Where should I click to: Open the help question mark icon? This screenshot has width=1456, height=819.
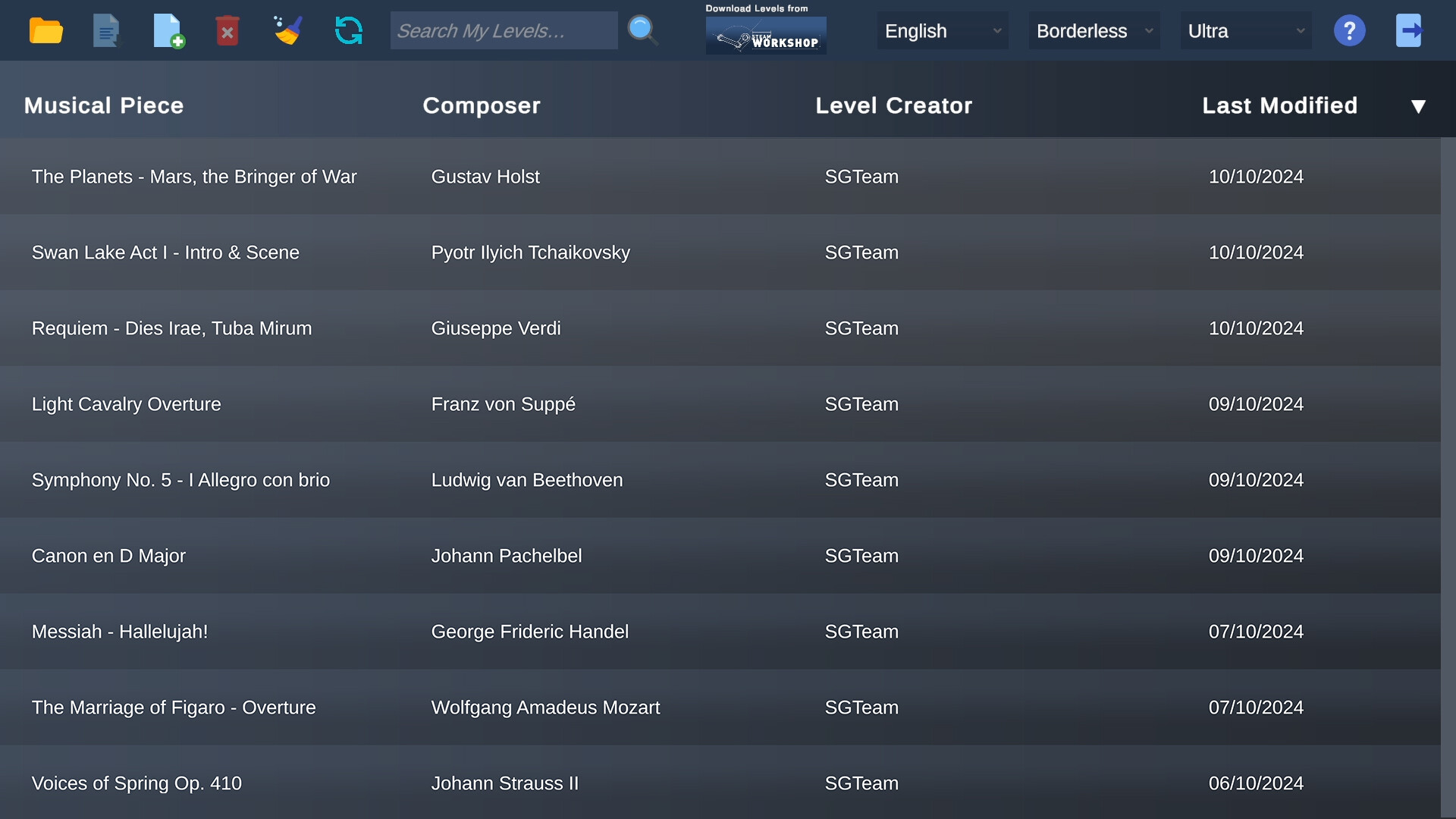pyautogui.click(x=1350, y=30)
